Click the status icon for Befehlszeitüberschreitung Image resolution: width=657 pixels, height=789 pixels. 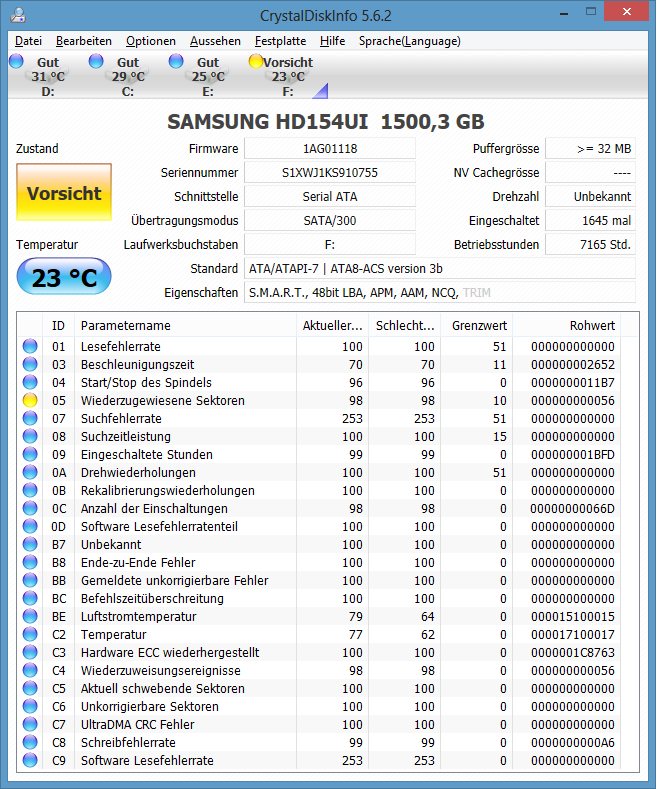click(30, 599)
